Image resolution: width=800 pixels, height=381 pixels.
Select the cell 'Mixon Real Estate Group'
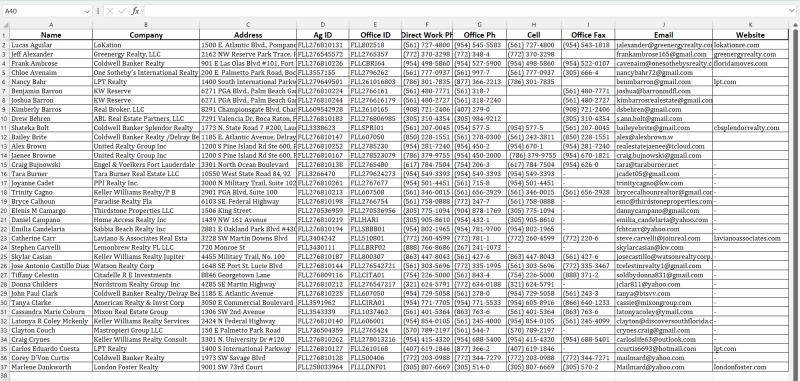tap(146, 312)
